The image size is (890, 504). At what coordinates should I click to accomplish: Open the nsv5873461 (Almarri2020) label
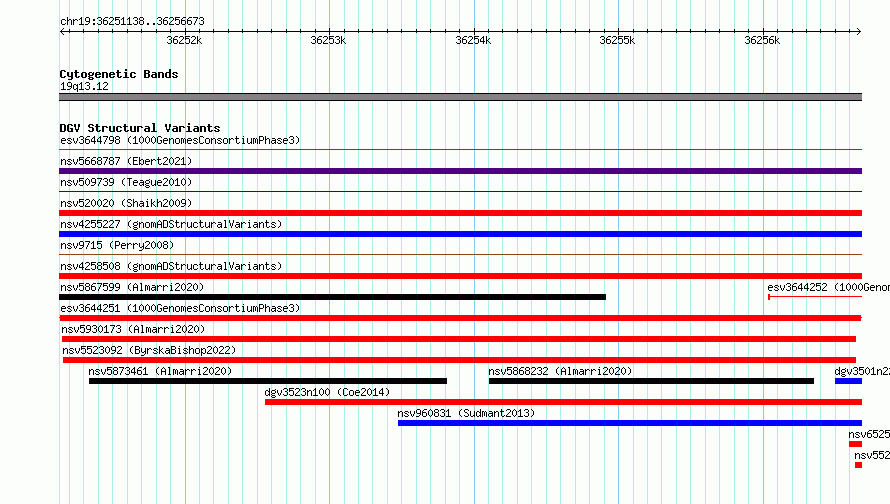tap(160, 371)
